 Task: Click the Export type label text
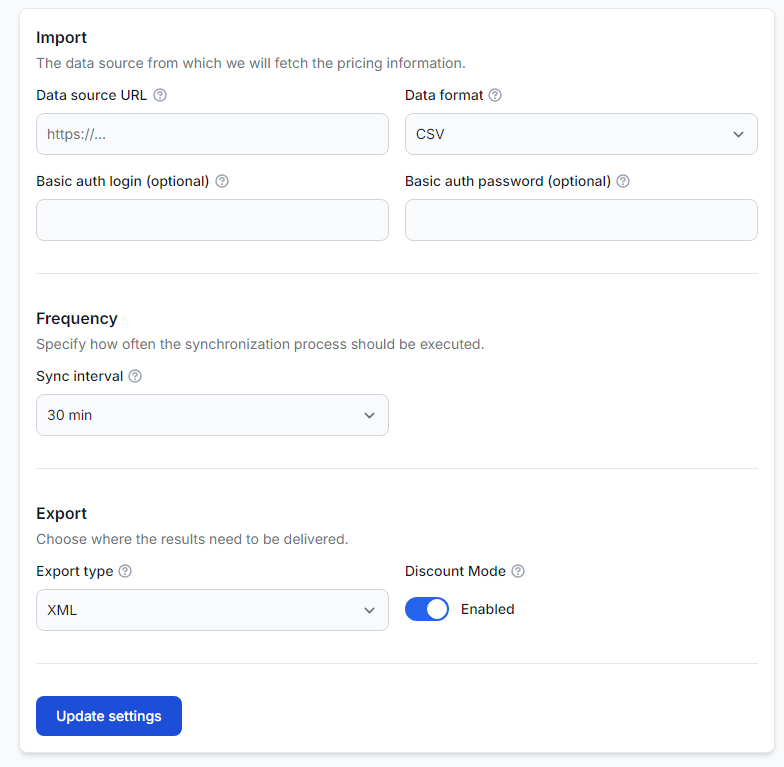click(x=75, y=571)
